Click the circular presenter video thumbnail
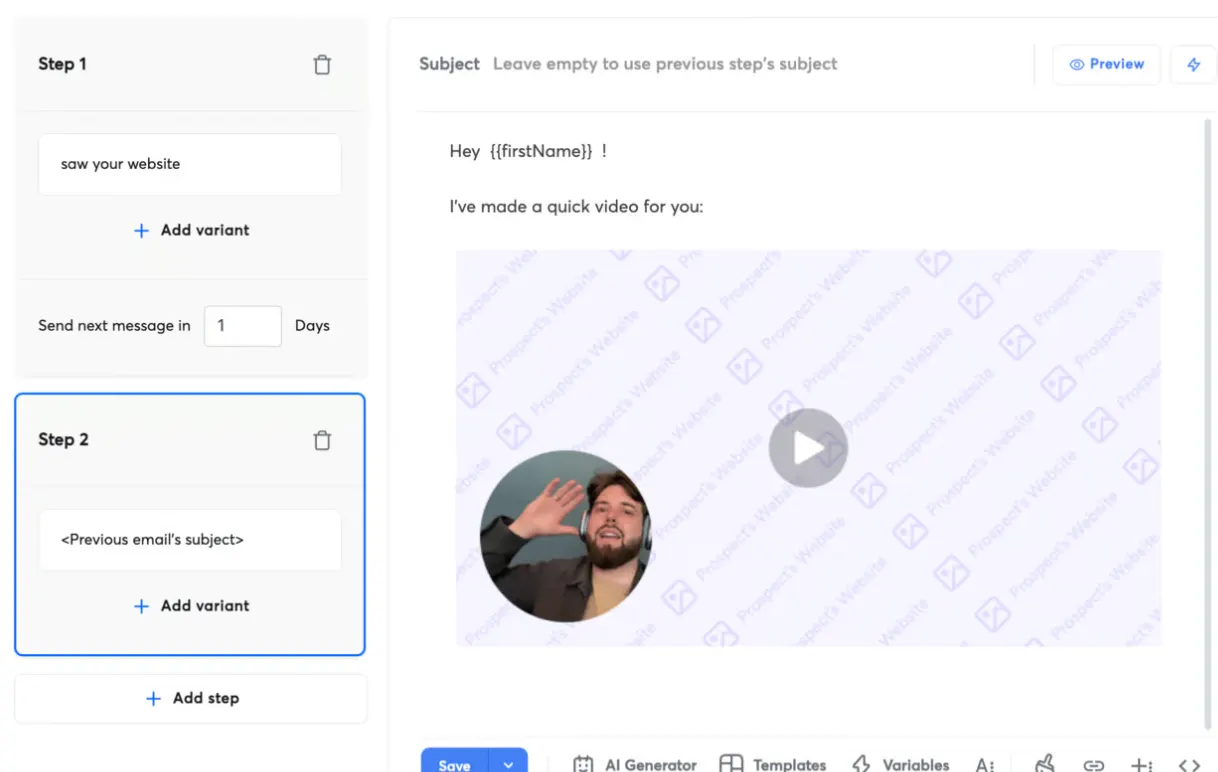The width and height of the screenshot is (1218, 772). [x=566, y=536]
